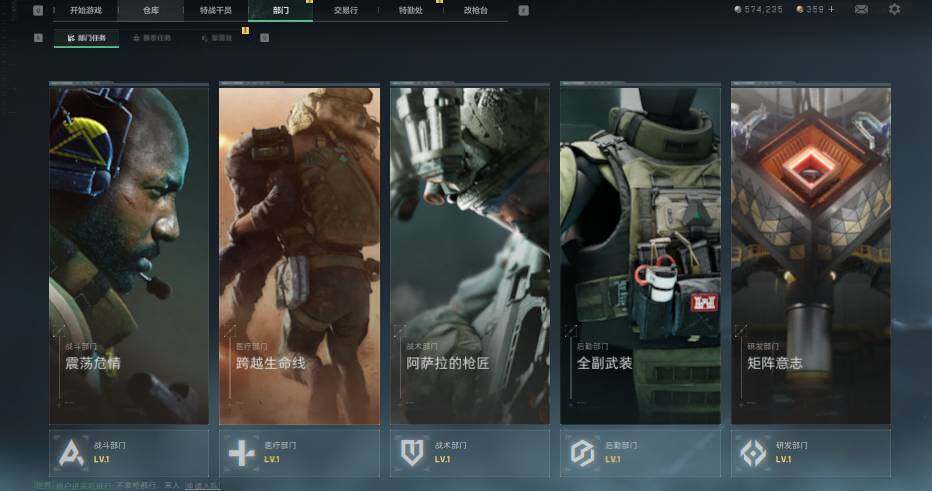Open the 震荡危情 mission card
The height and width of the screenshot is (491, 932).
click(129, 254)
